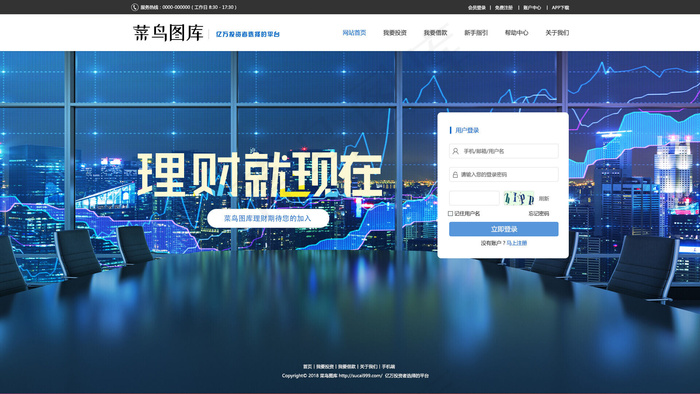Focus the login password input field

(504, 174)
